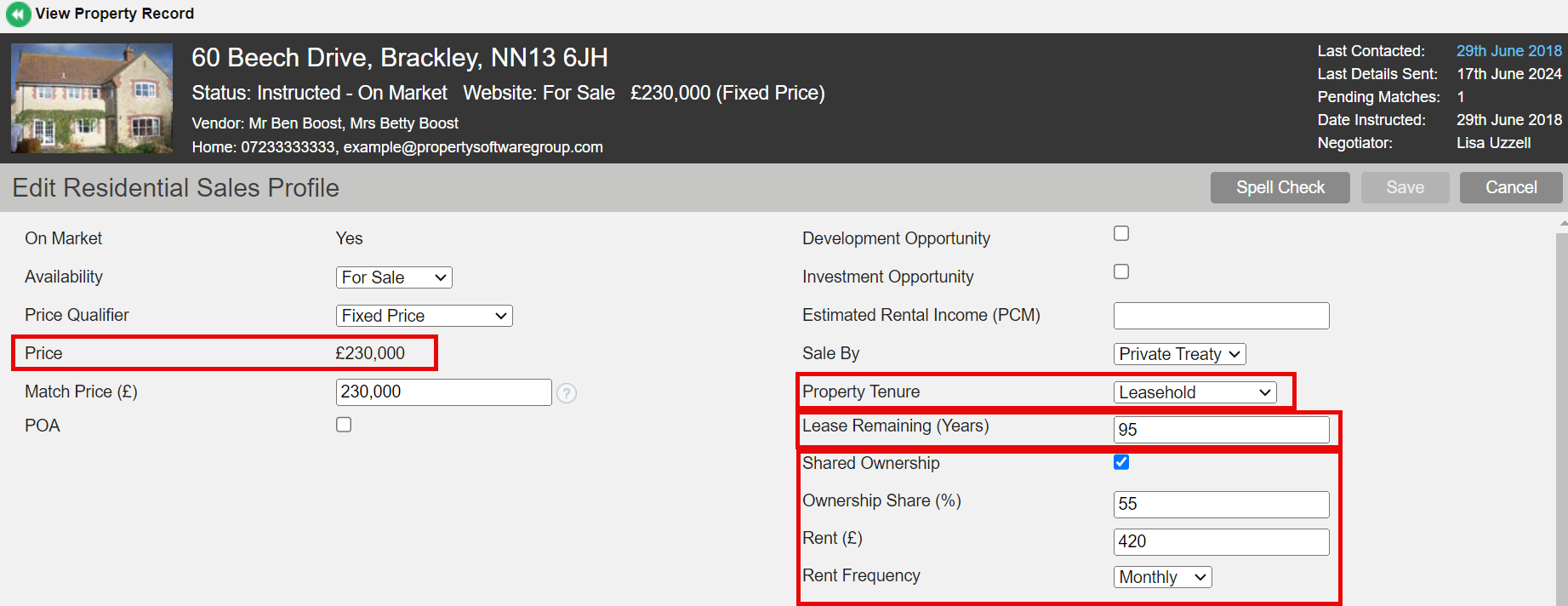This screenshot has width=1568, height=606.
Task: Click the Match Price help question mark
Action: tap(567, 393)
